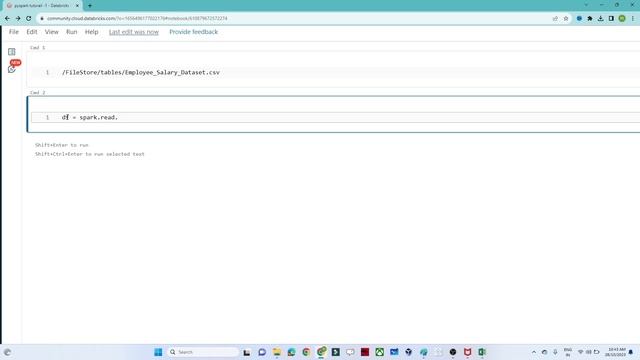
Task: Open the Edit menu
Action: click(x=32, y=32)
